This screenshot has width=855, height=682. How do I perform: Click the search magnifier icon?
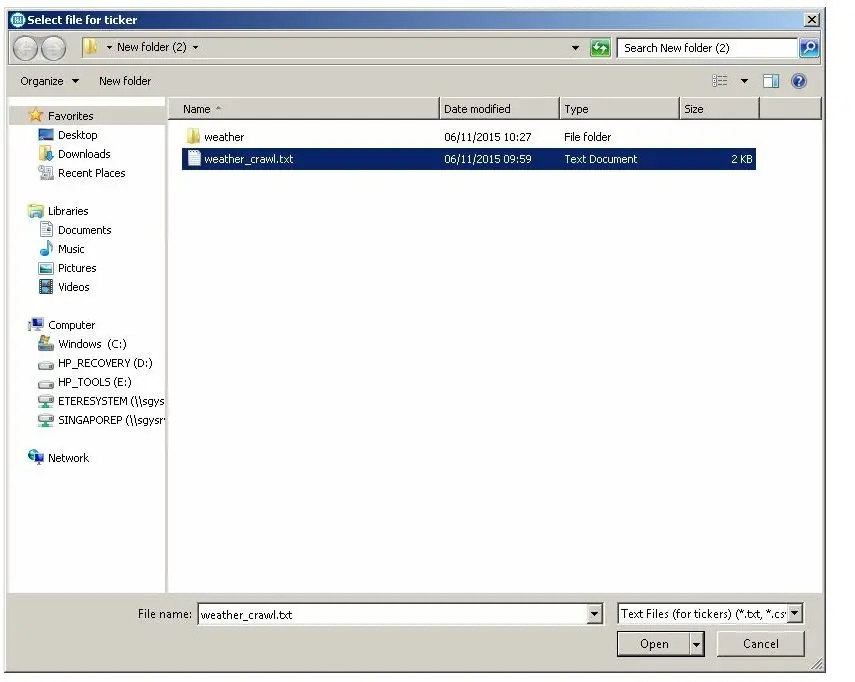809,48
